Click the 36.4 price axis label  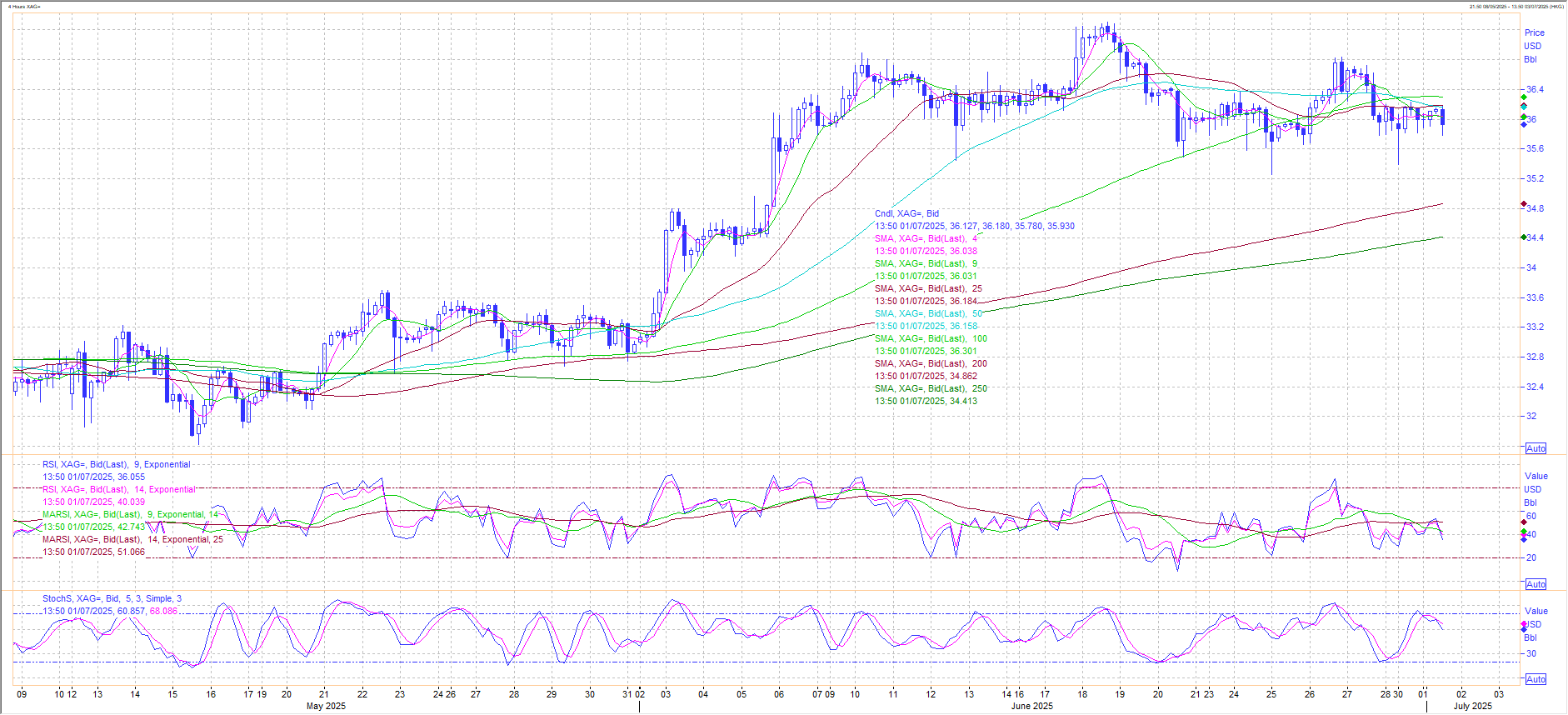click(x=1535, y=89)
